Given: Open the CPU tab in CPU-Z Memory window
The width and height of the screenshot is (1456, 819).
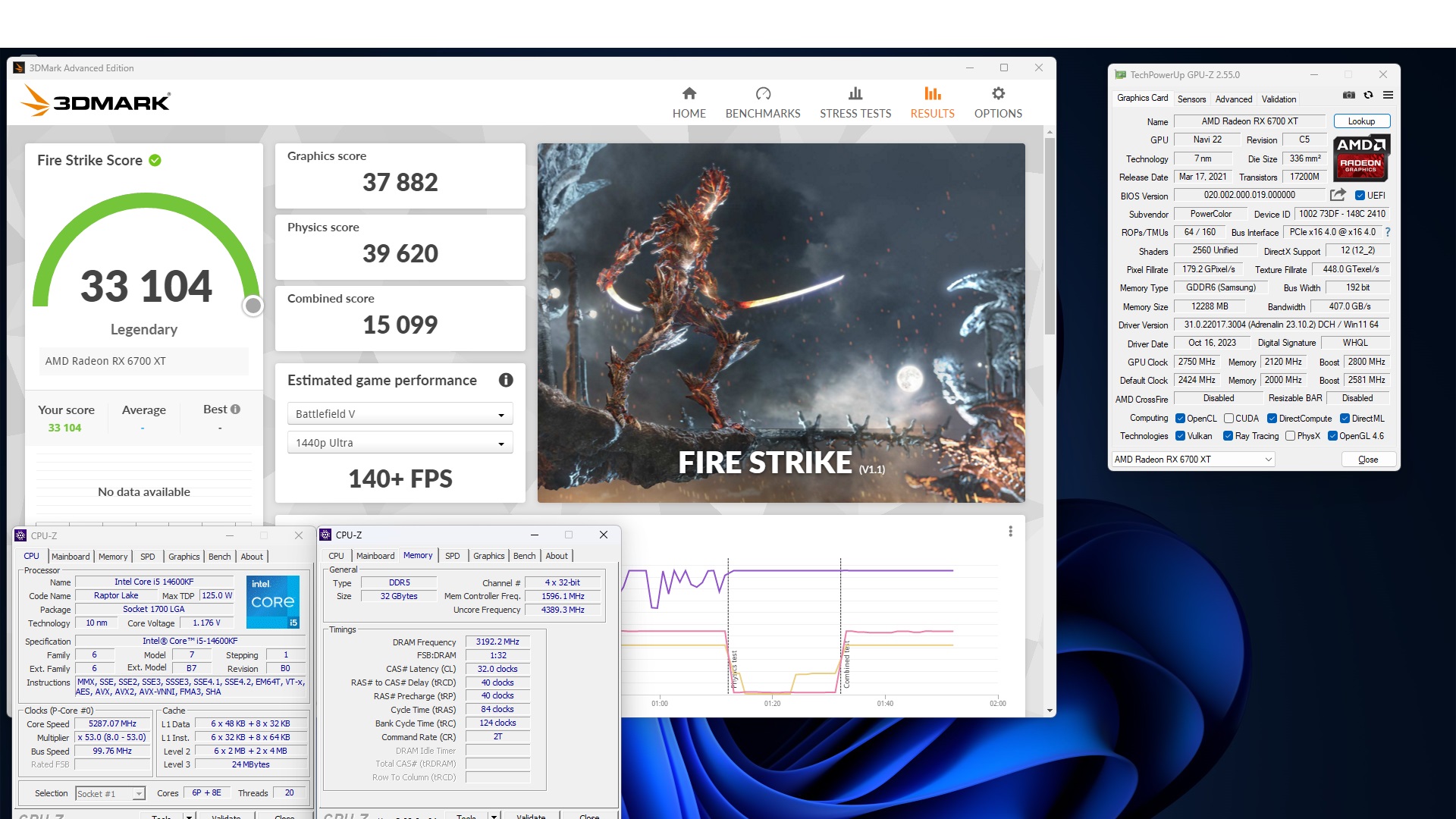Looking at the screenshot, I should pos(336,556).
